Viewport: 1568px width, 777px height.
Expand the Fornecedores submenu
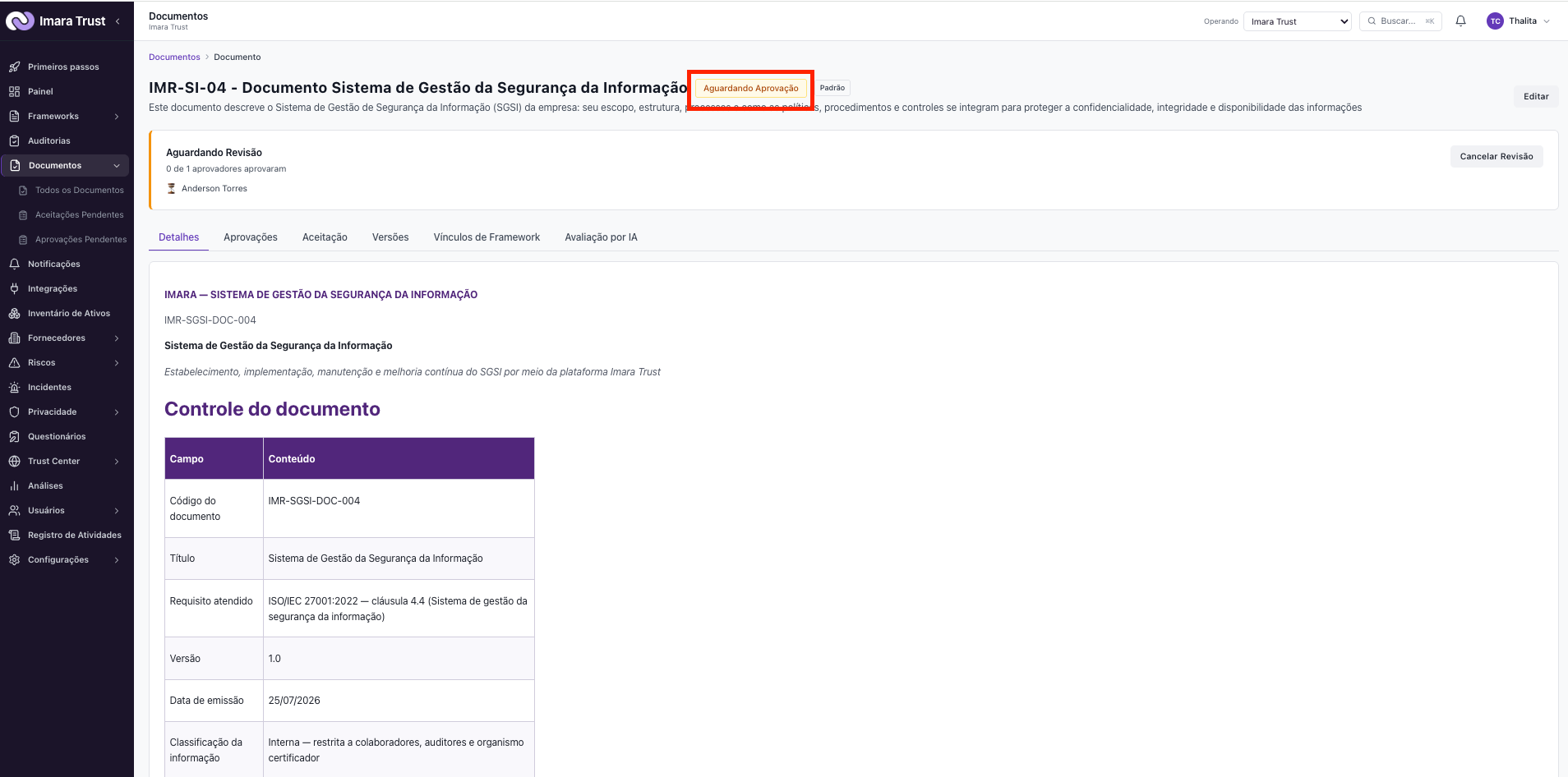point(117,338)
